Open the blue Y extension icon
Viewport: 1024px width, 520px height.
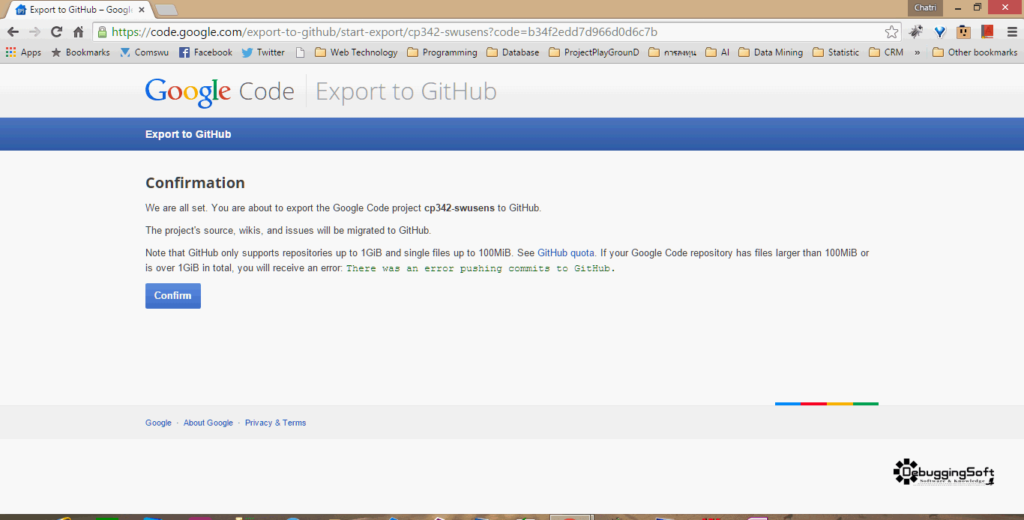(x=940, y=31)
